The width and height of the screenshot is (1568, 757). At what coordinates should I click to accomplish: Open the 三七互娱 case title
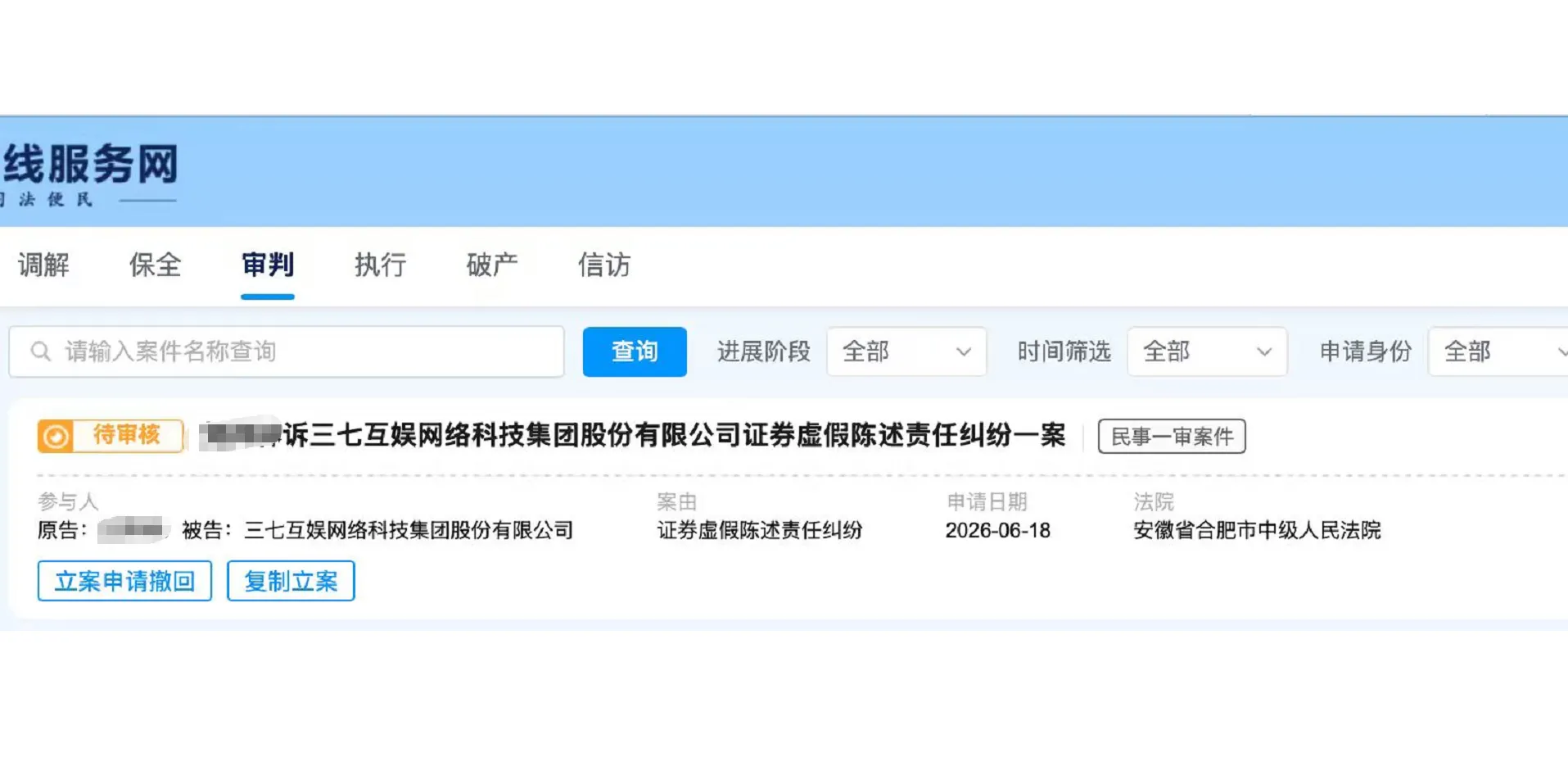coord(634,435)
